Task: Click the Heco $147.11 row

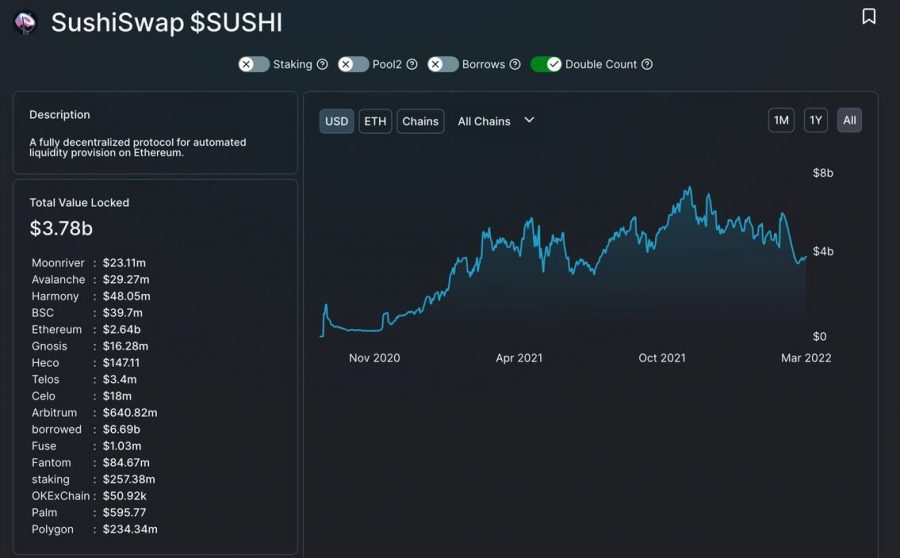Action: click(86, 363)
